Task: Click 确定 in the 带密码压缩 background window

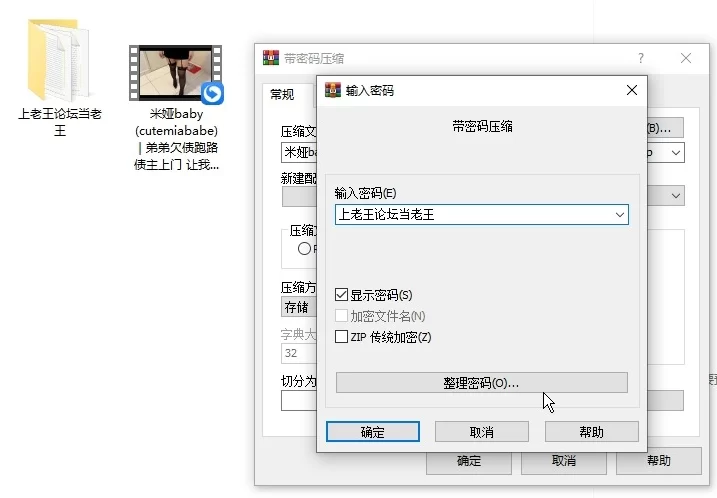Action: coord(469,461)
